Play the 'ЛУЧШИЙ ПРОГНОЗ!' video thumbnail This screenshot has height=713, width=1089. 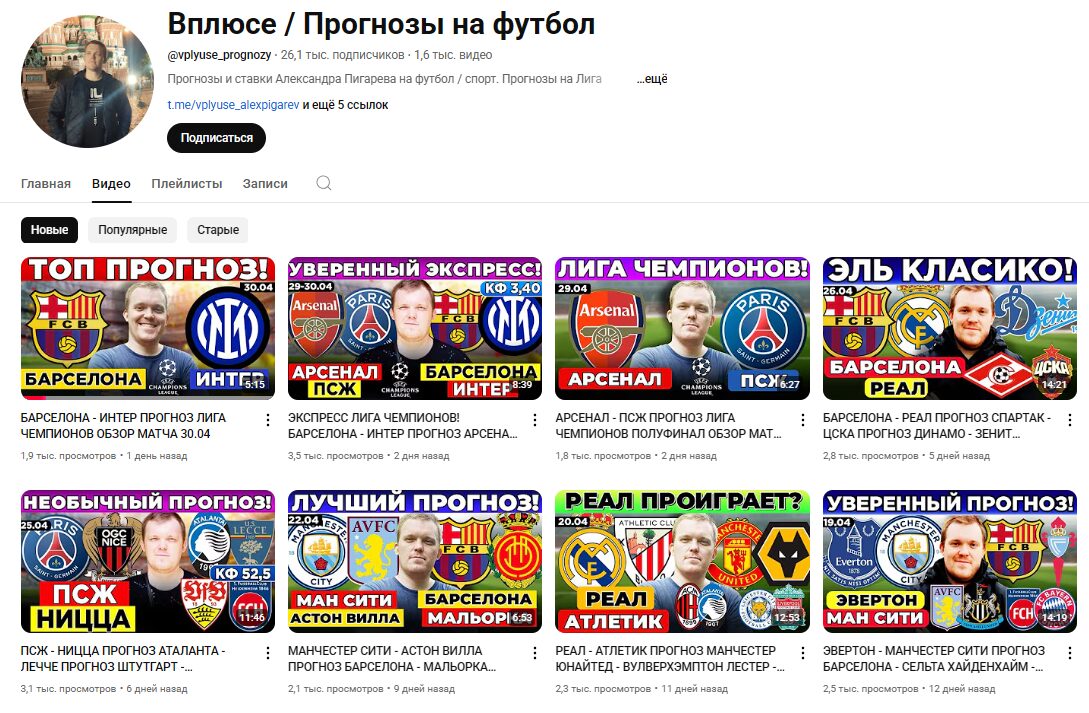(x=415, y=562)
